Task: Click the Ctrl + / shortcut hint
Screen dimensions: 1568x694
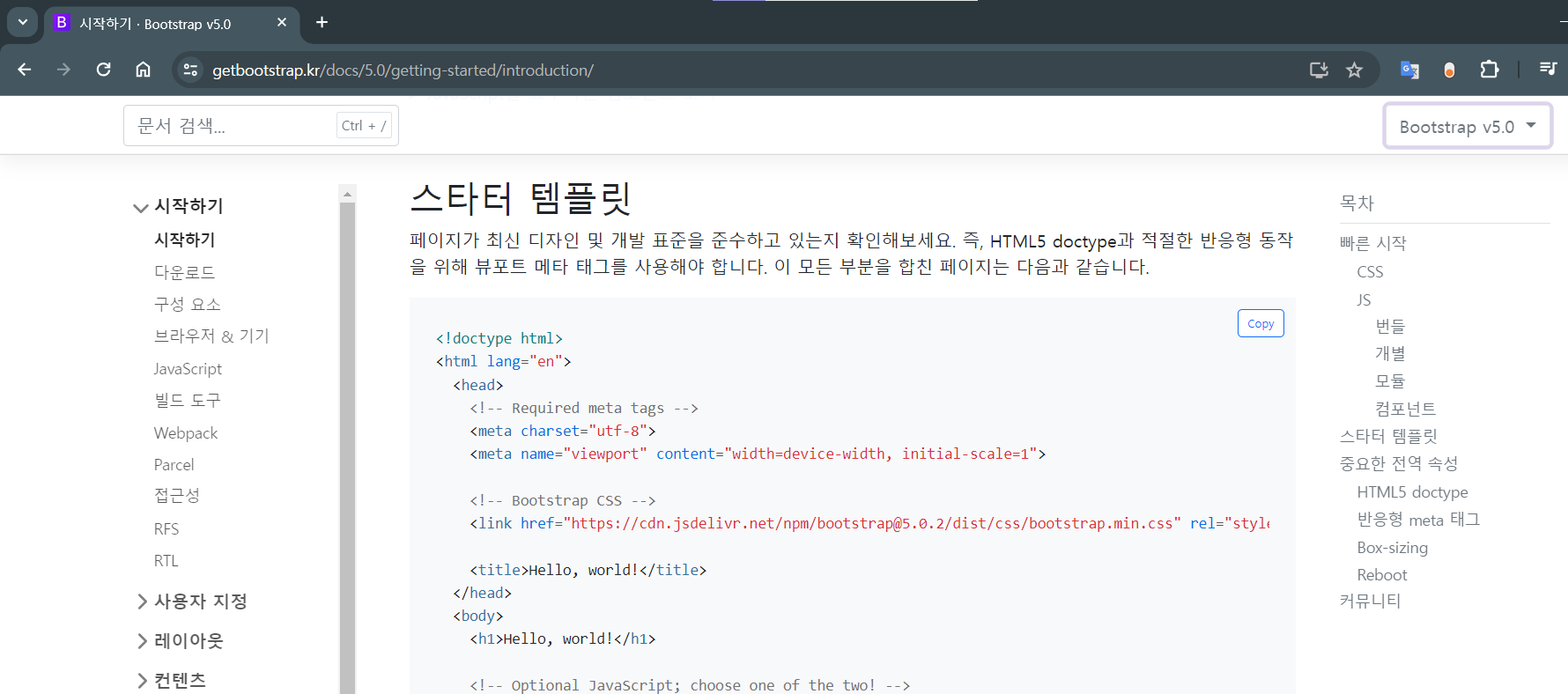Action: tap(364, 126)
